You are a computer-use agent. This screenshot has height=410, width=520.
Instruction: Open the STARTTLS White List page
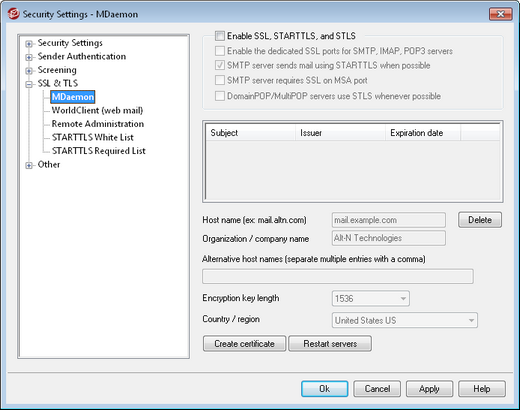[93, 137]
